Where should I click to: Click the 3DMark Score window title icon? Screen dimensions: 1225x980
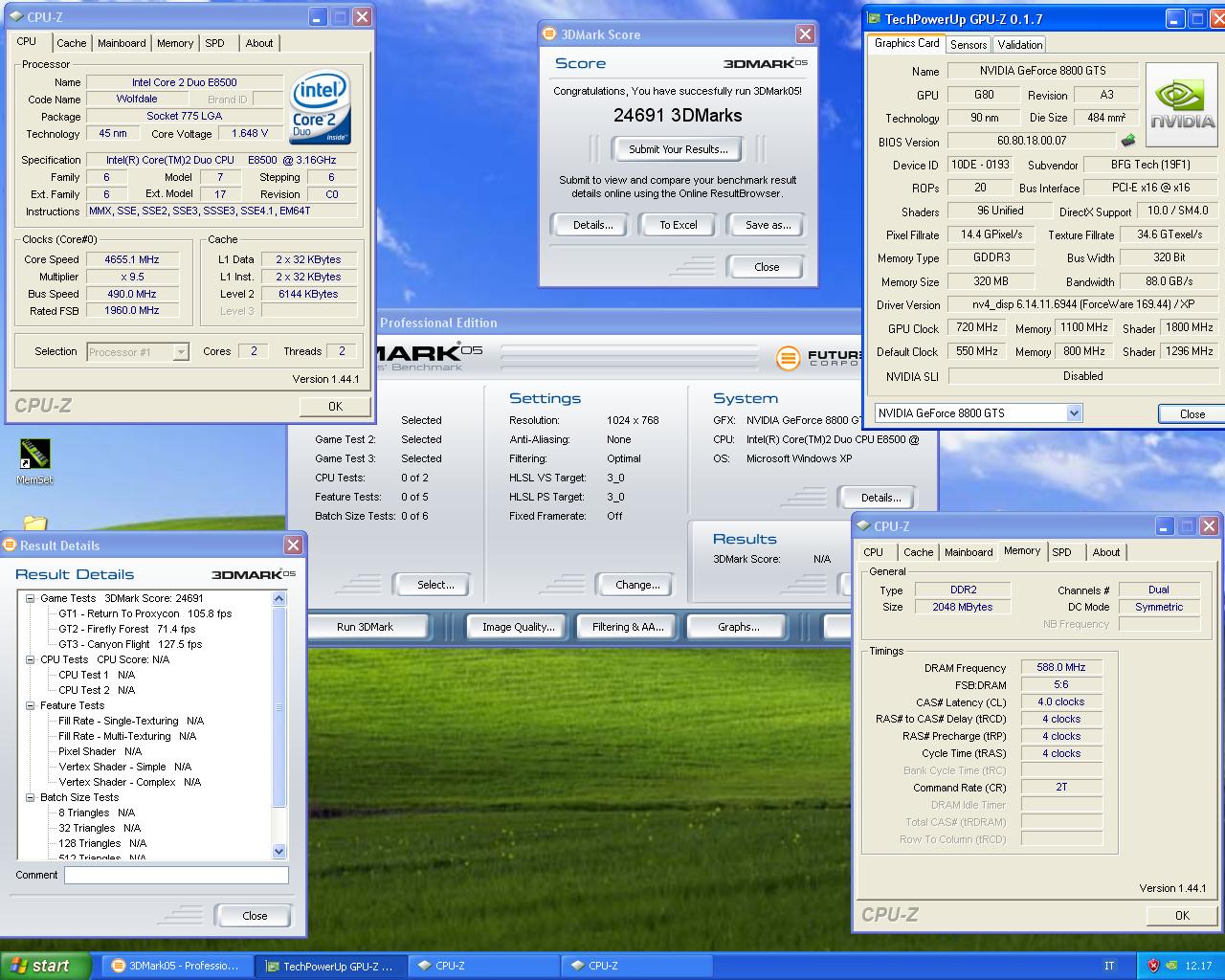[549, 33]
